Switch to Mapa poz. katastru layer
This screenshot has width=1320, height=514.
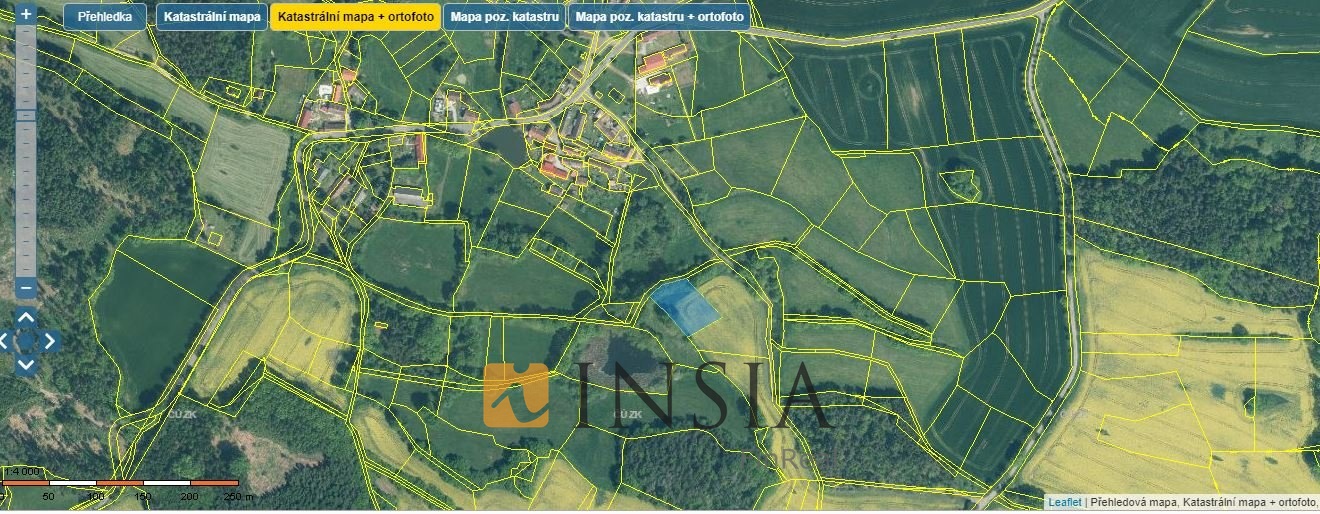click(x=504, y=17)
